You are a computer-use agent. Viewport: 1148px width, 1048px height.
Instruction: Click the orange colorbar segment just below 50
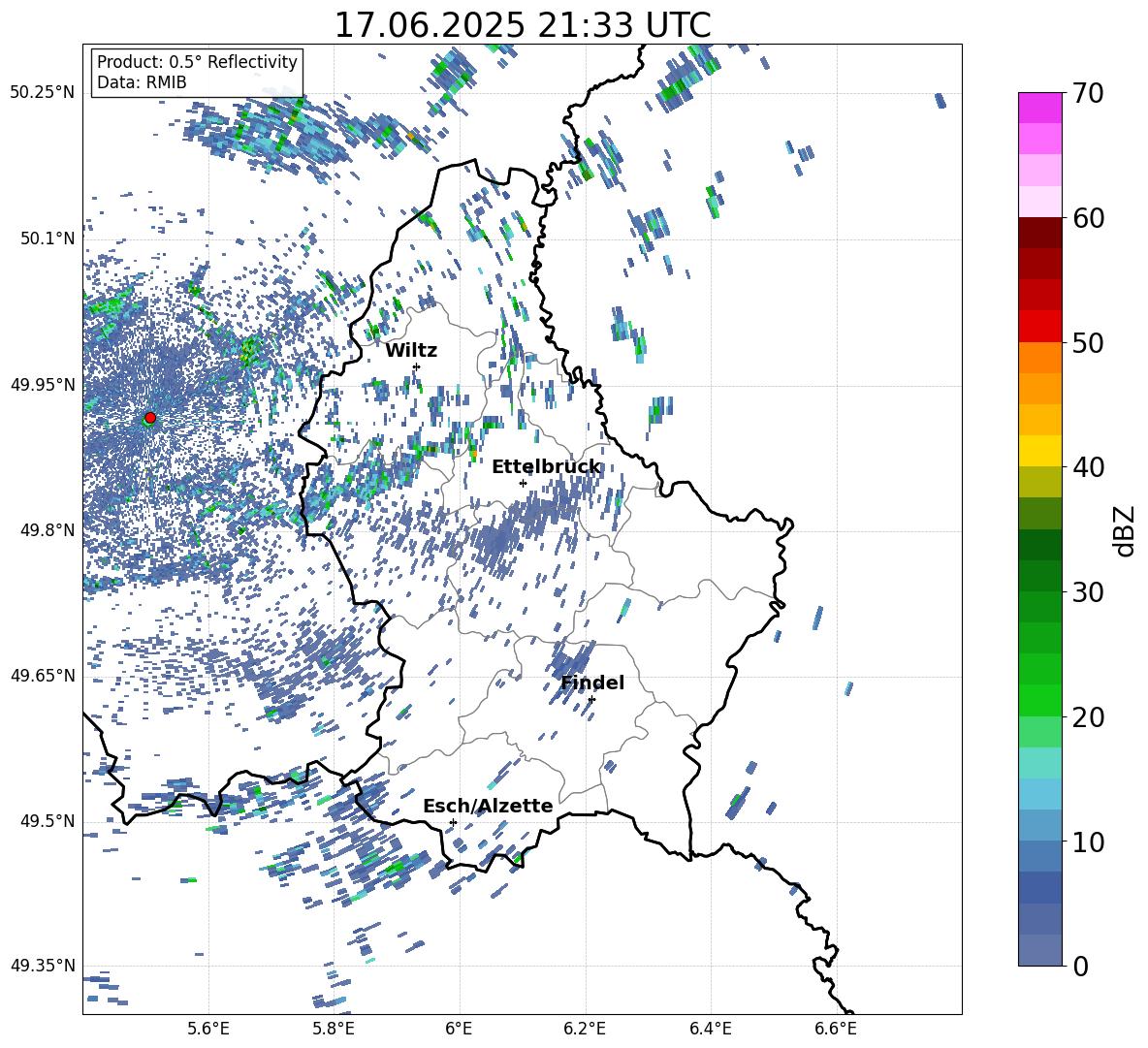click(1040, 358)
